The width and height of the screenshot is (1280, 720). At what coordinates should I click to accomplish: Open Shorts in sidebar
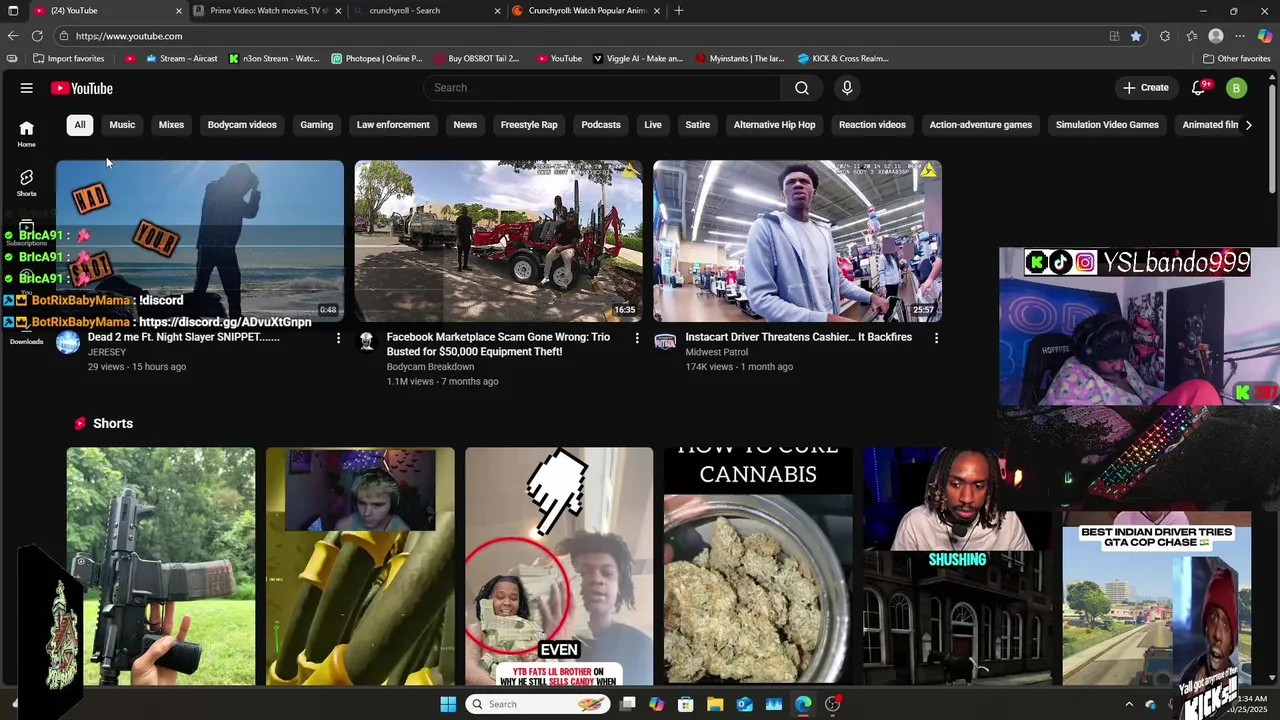26,183
